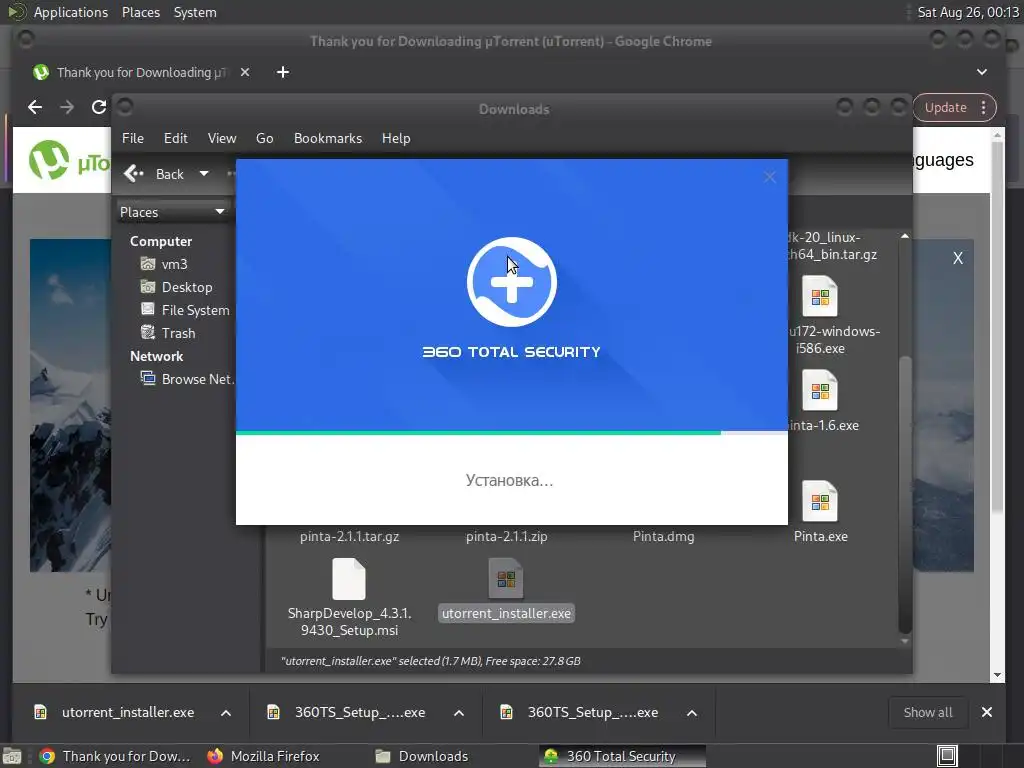Click the utorrent_installer.exe file label
Viewport: 1024px width, 768px height.
[506, 614]
